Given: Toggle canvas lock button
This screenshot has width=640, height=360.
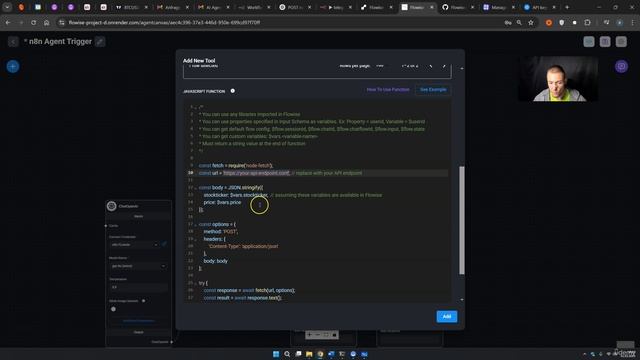Looking at the screenshot, I should (x=334, y=335).
